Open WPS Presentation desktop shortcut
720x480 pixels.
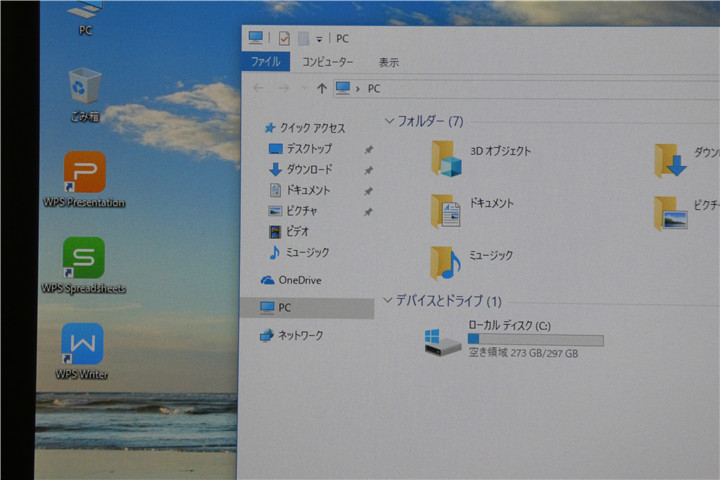point(84,173)
